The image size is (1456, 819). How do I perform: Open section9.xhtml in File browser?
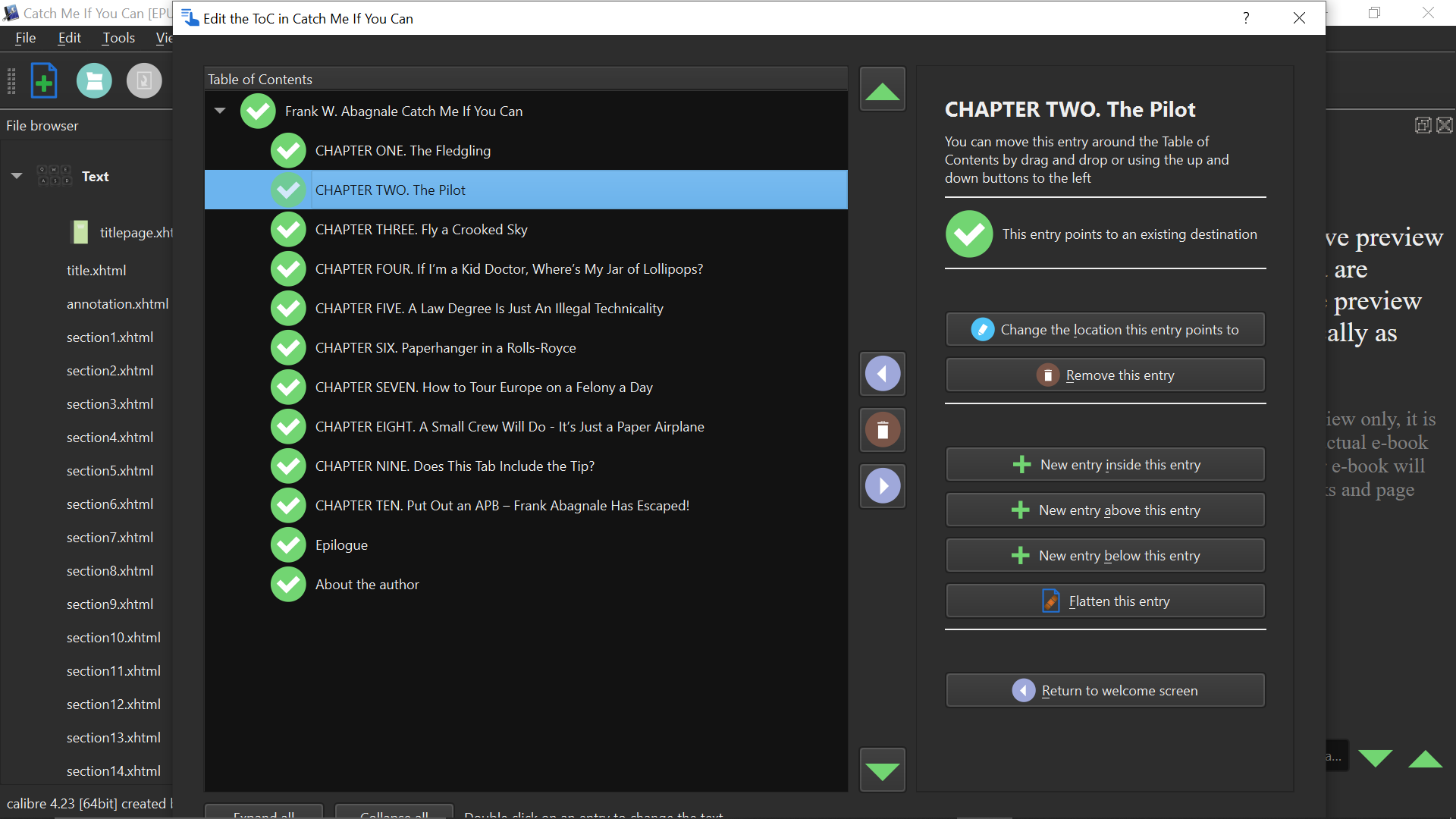tap(110, 604)
